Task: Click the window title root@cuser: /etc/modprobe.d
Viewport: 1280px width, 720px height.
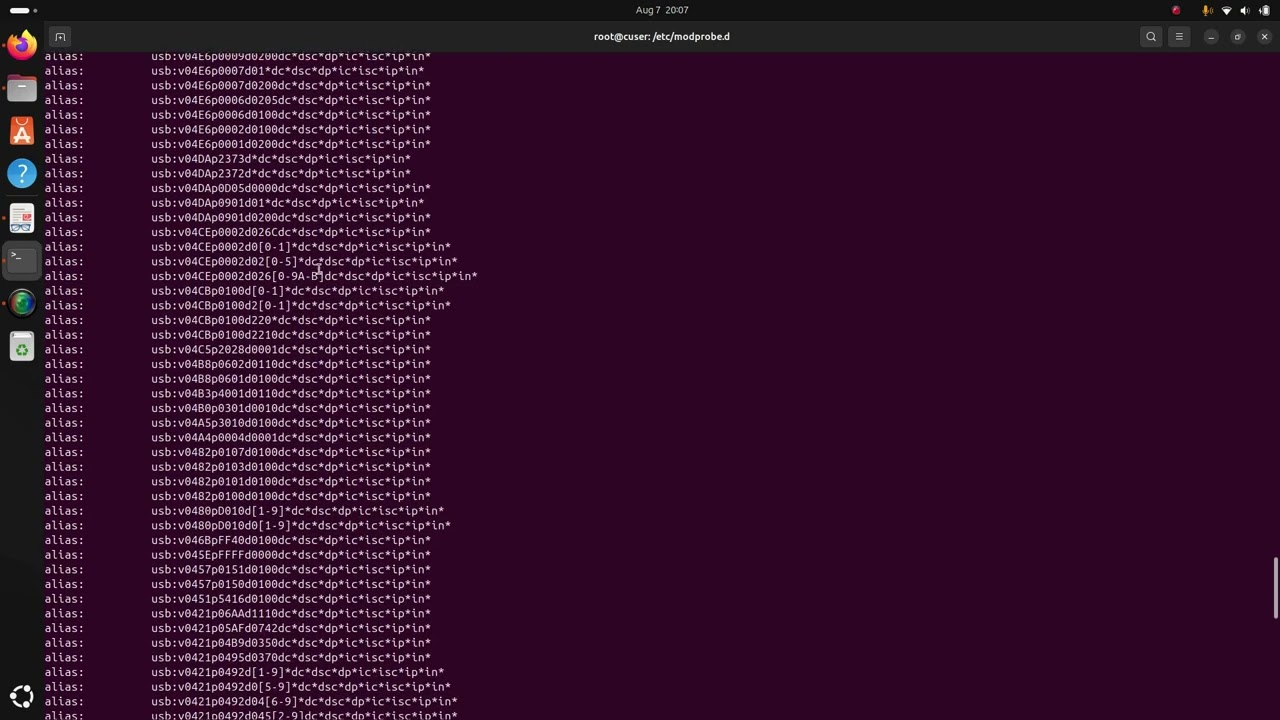Action: [662, 37]
